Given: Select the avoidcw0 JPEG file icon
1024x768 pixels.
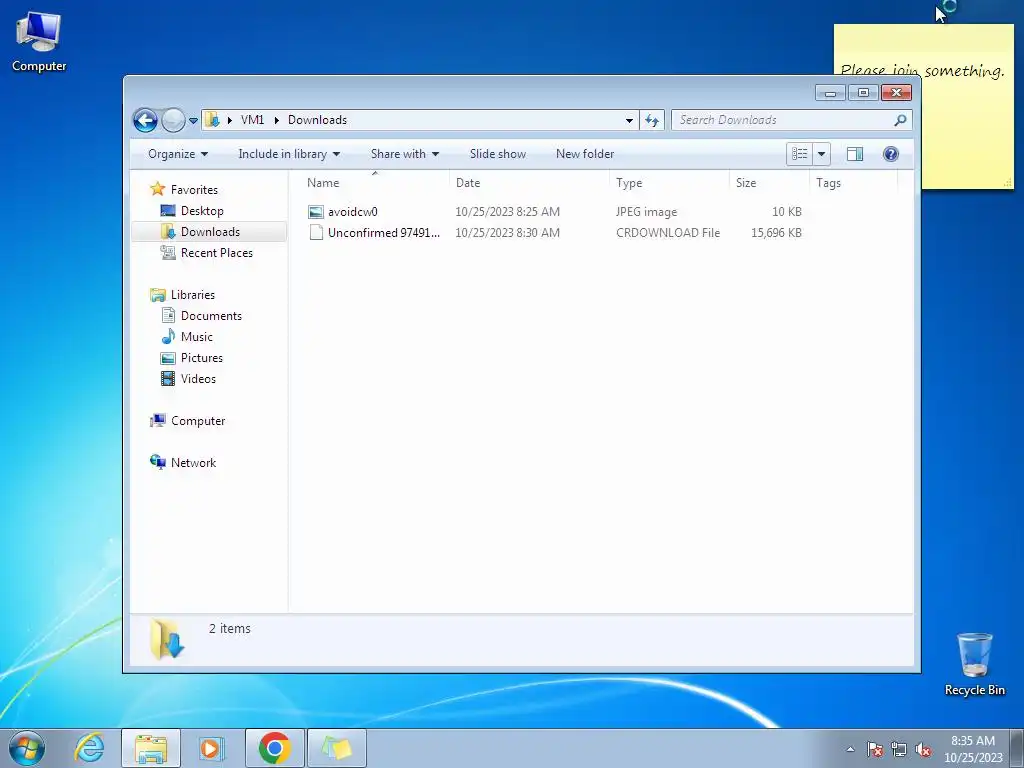Looking at the screenshot, I should [x=316, y=212].
